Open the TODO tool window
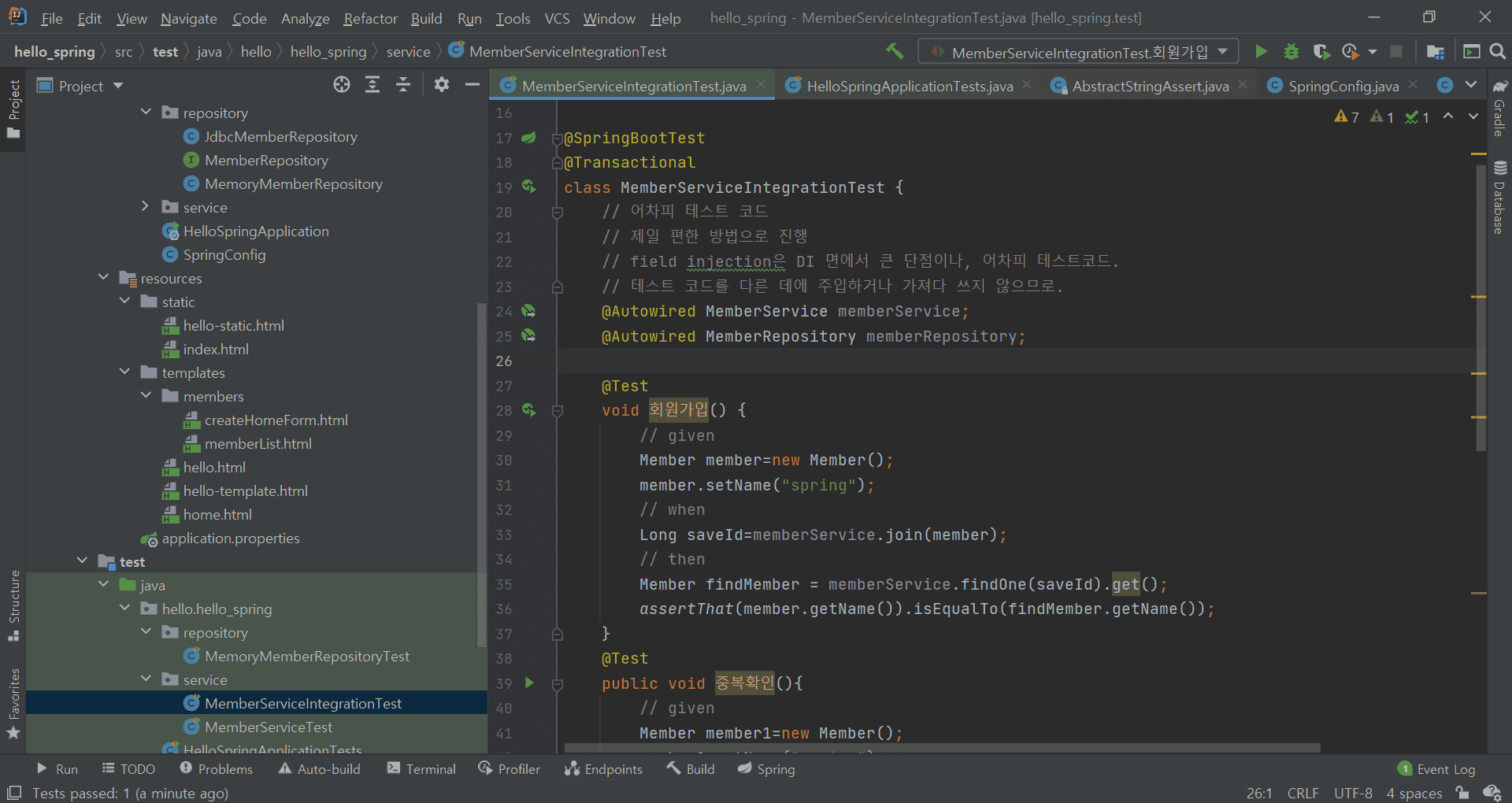This screenshot has height=803, width=1512. coord(128,769)
